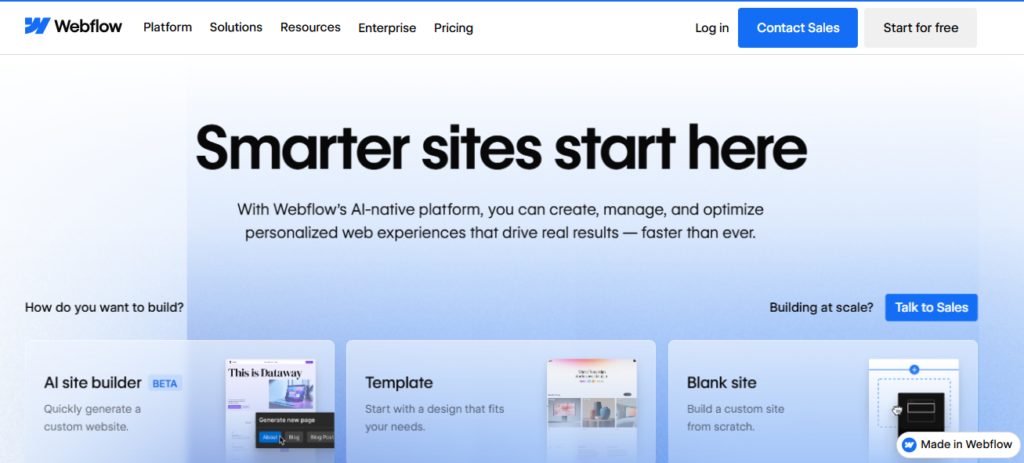The image size is (1024, 463).
Task: Open the Pricing page
Action: (x=454, y=28)
